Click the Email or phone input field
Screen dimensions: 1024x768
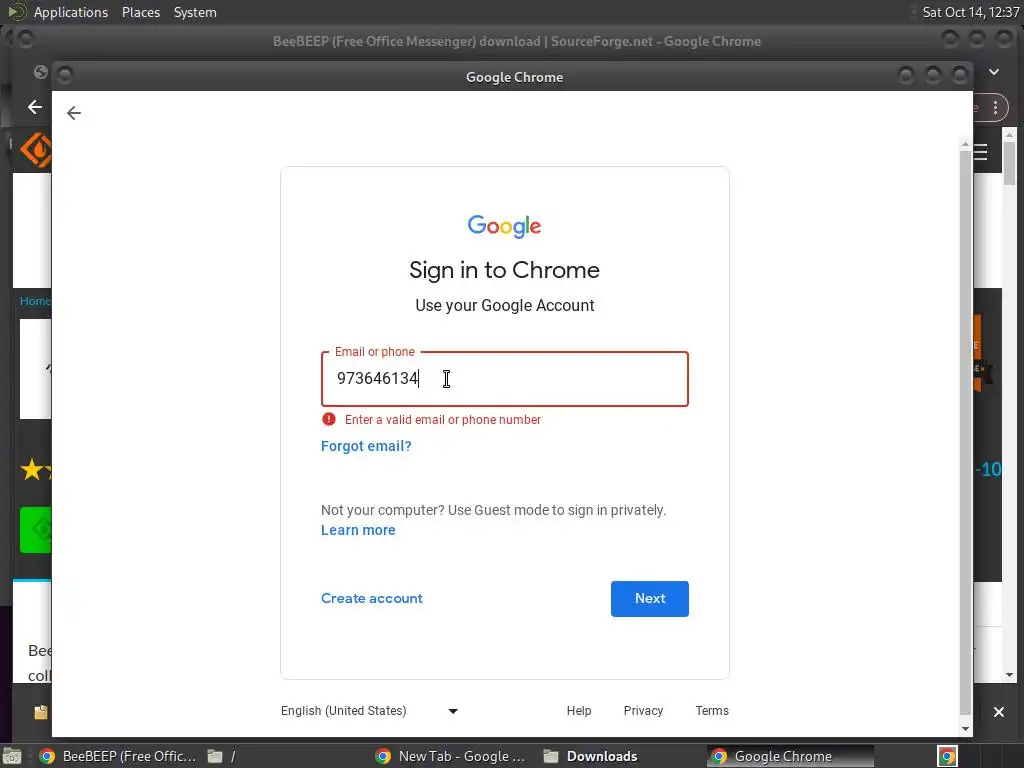[x=505, y=379]
